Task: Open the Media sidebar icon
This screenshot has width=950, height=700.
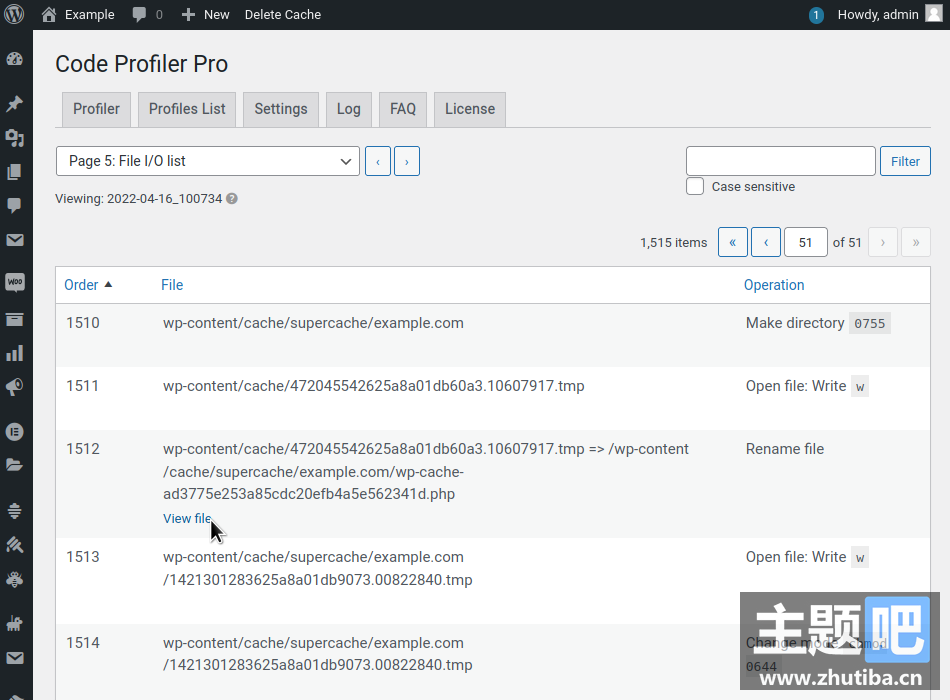Action: pos(15,138)
